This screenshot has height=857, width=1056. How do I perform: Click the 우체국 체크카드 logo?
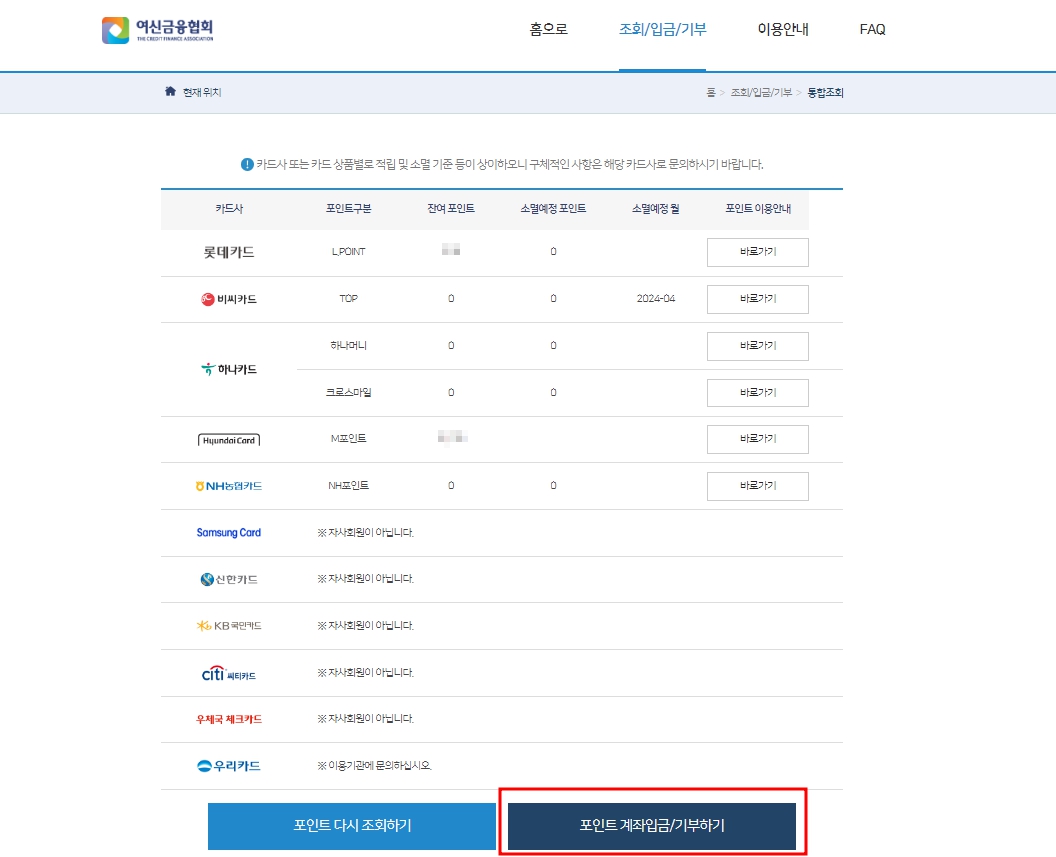pyautogui.click(x=229, y=719)
